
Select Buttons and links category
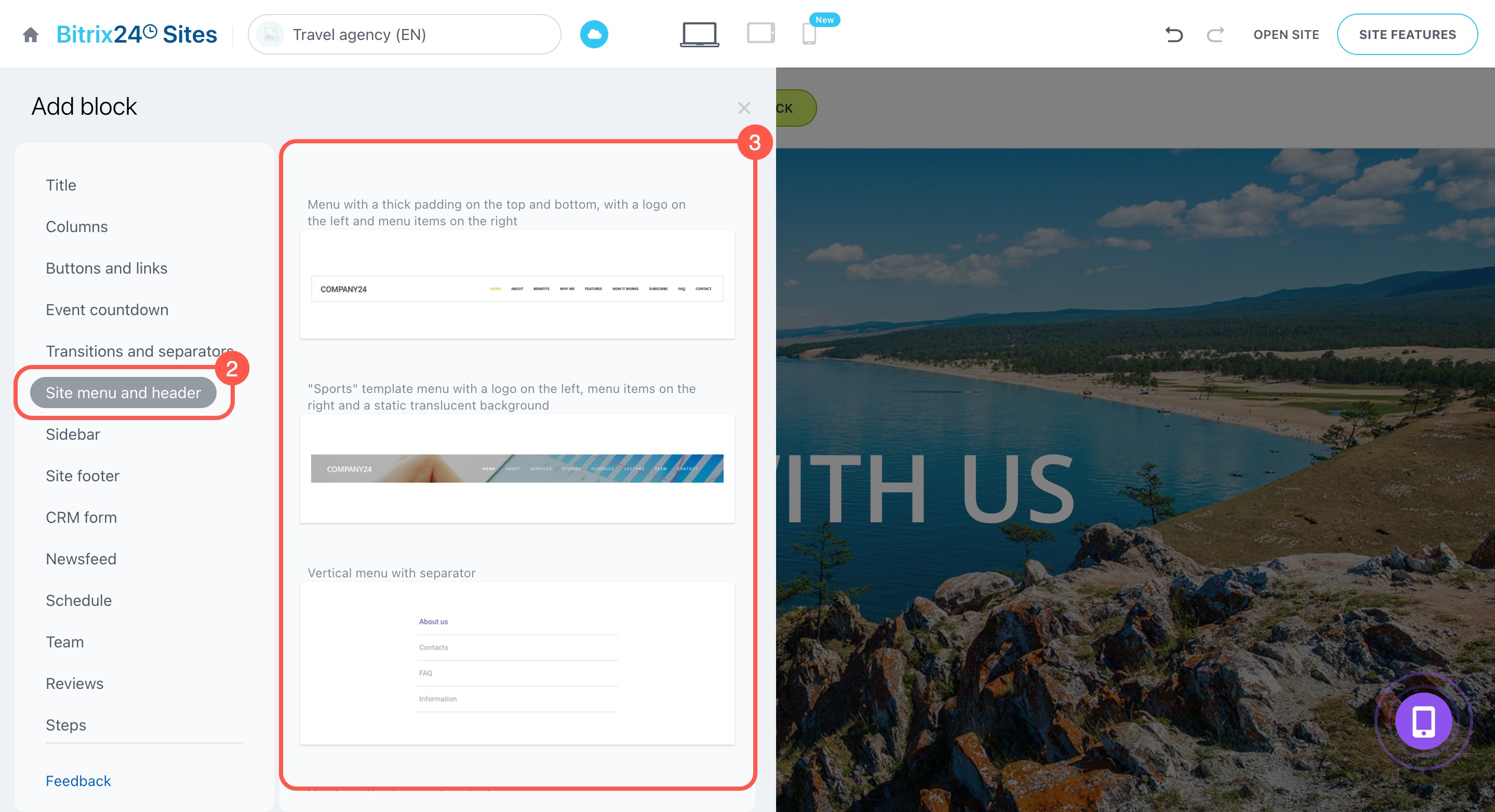[x=106, y=268]
